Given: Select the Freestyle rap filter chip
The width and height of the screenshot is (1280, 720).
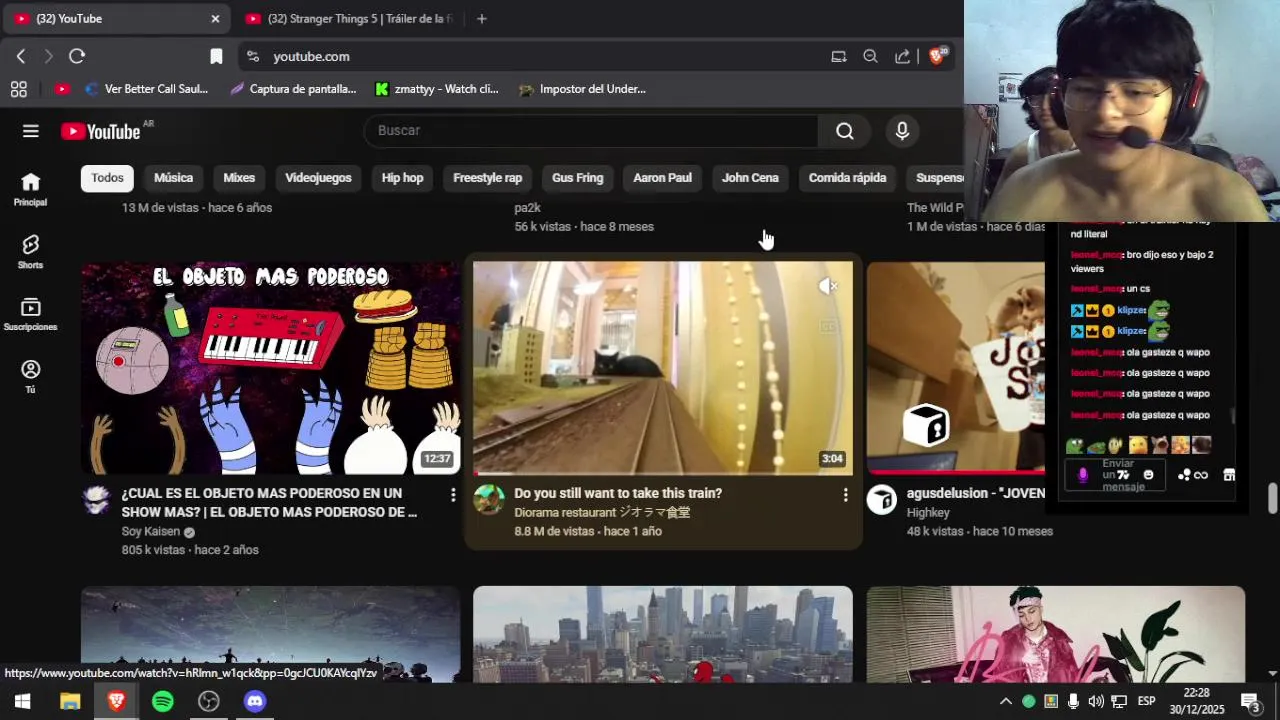Looking at the screenshot, I should point(487,178).
